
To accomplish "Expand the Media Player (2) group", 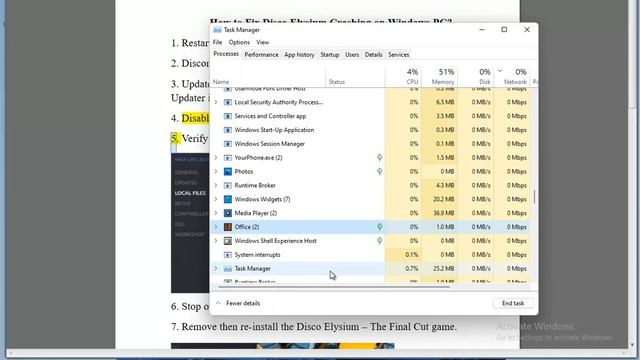I will (x=216, y=213).
